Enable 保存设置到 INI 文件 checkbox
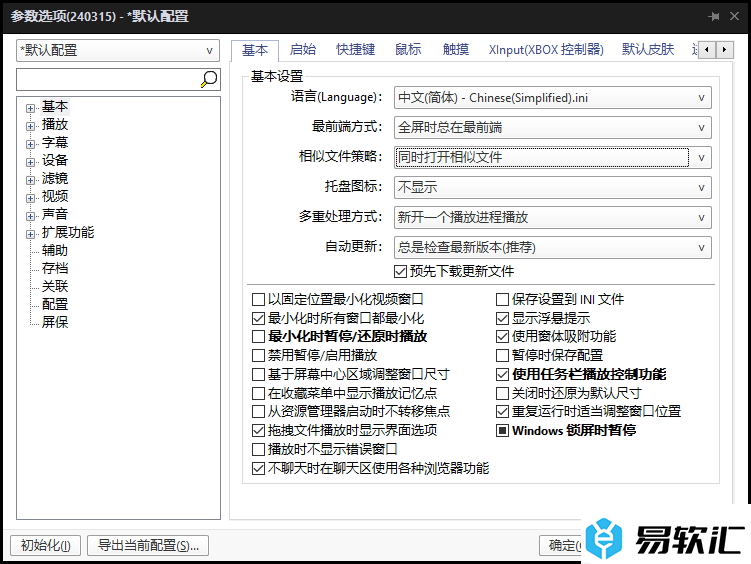This screenshot has height=564, width=751. click(x=503, y=299)
